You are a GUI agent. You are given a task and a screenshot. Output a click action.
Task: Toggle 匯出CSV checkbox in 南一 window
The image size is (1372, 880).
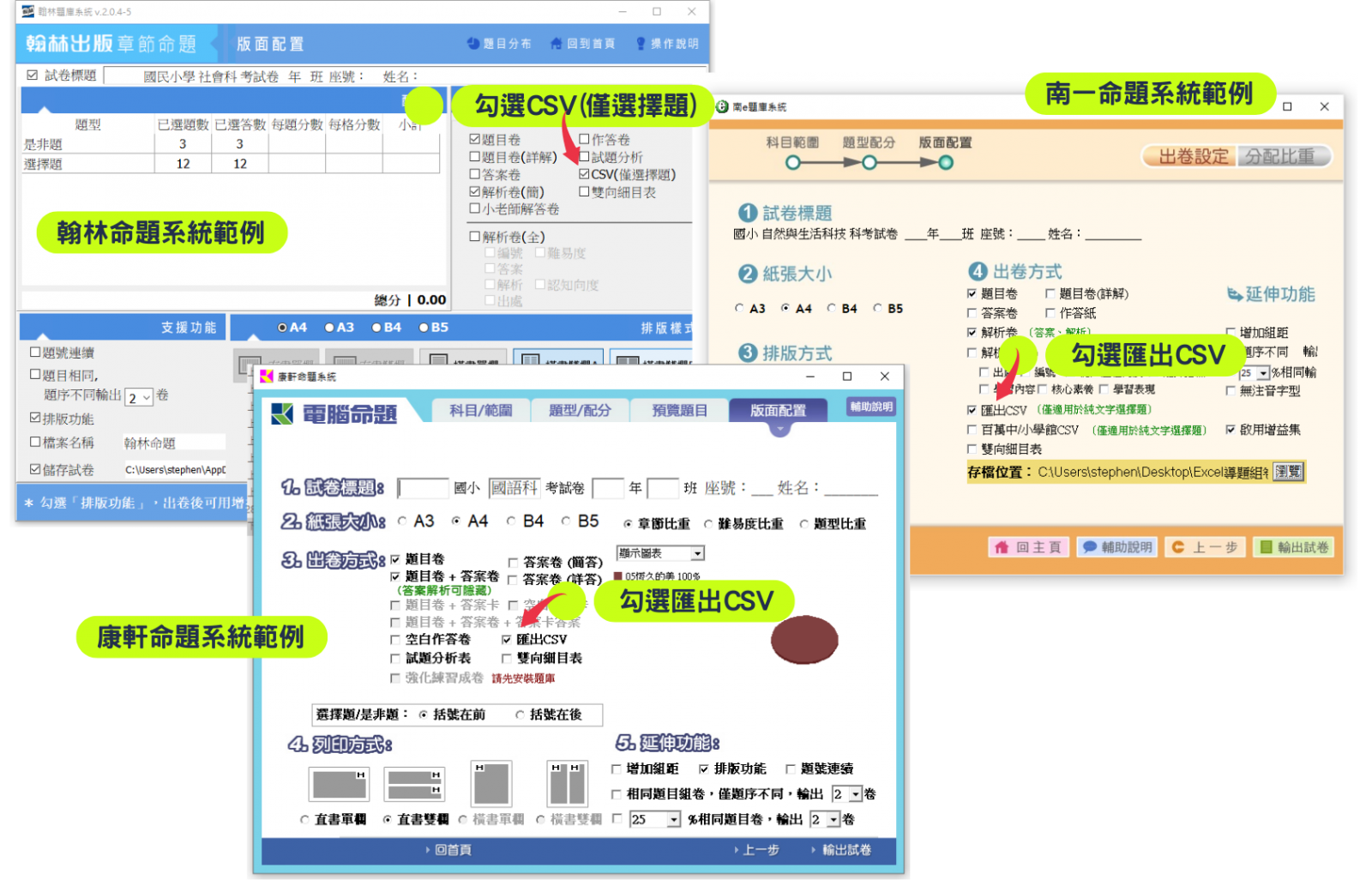coord(972,411)
